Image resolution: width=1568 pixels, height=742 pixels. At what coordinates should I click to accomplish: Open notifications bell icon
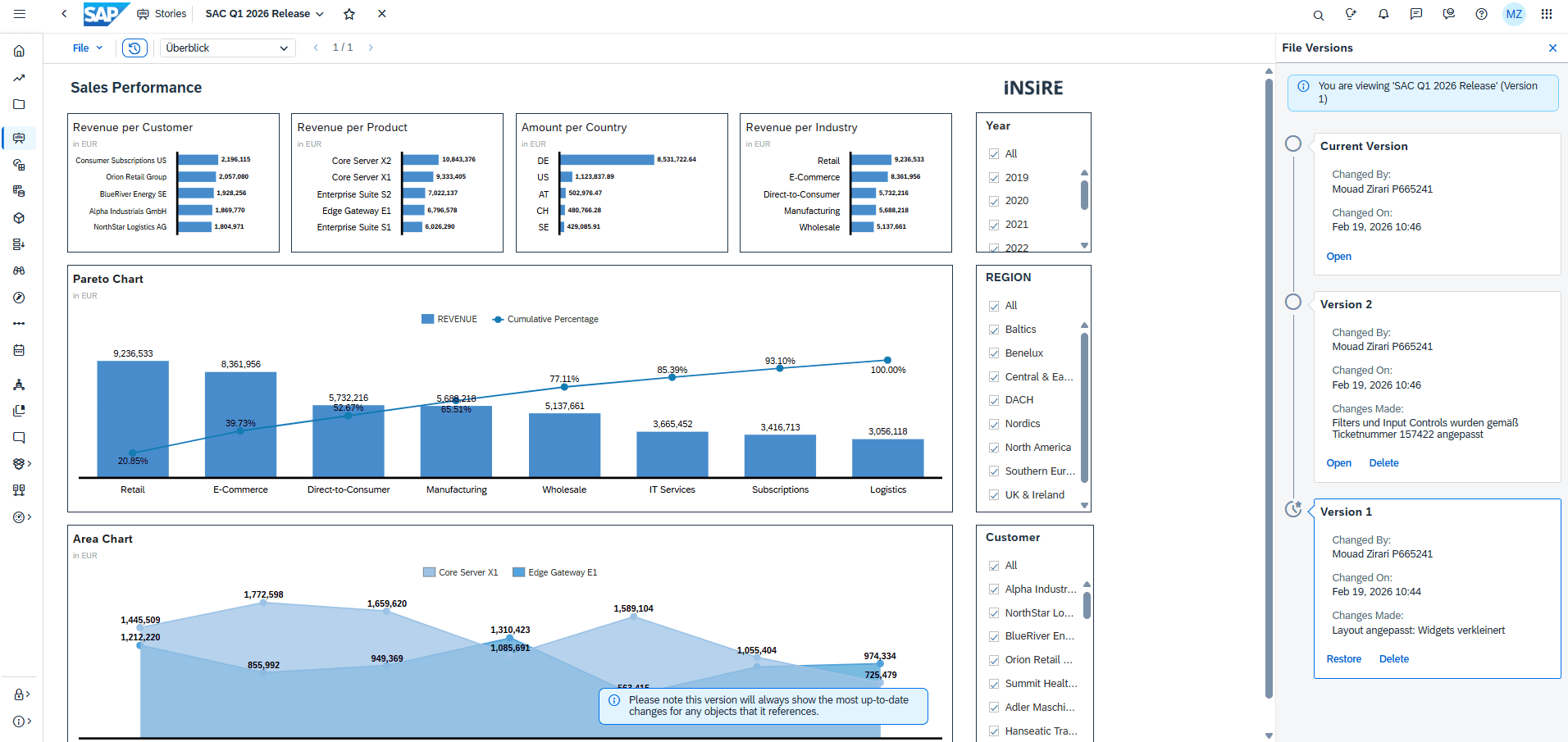click(x=1383, y=14)
